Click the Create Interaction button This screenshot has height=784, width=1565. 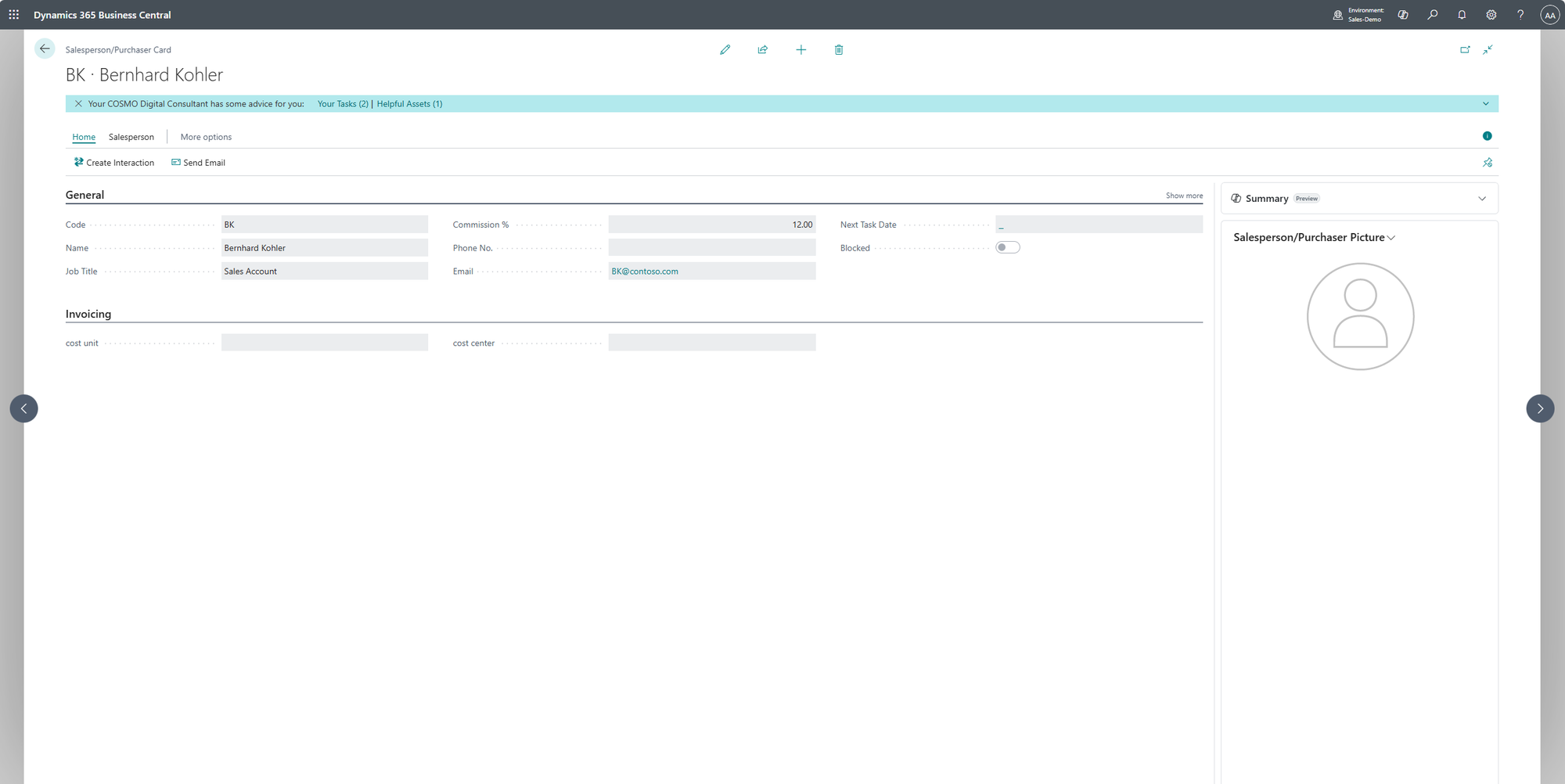click(x=114, y=163)
